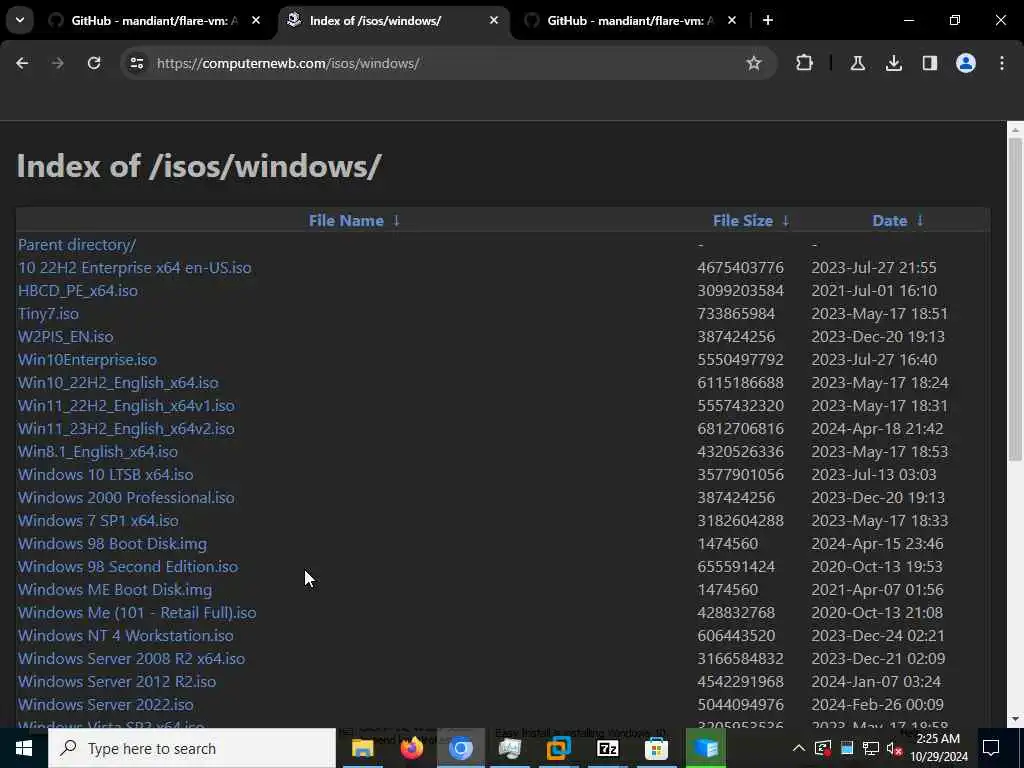The image size is (1024, 768).
Task: Download Windows Server 2022.iso
Action: 106,705
